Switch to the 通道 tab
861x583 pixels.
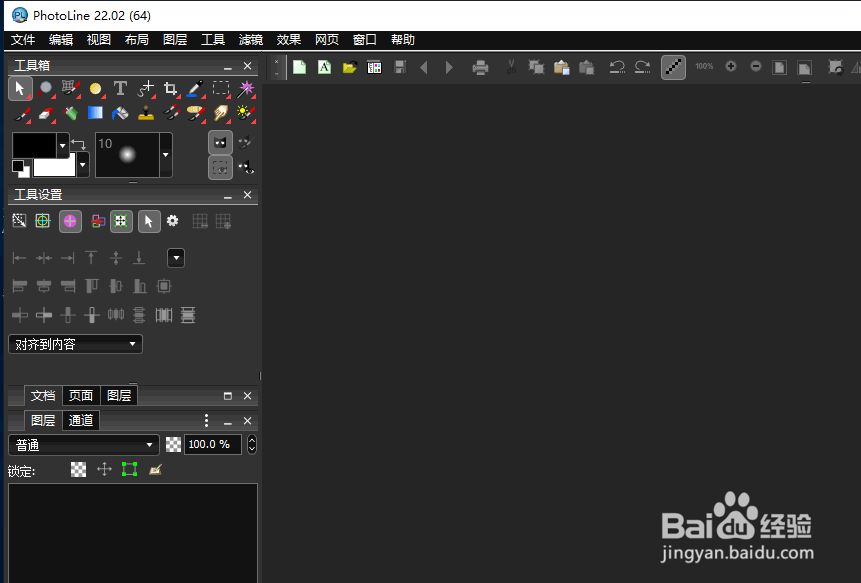tap(81, 421)
